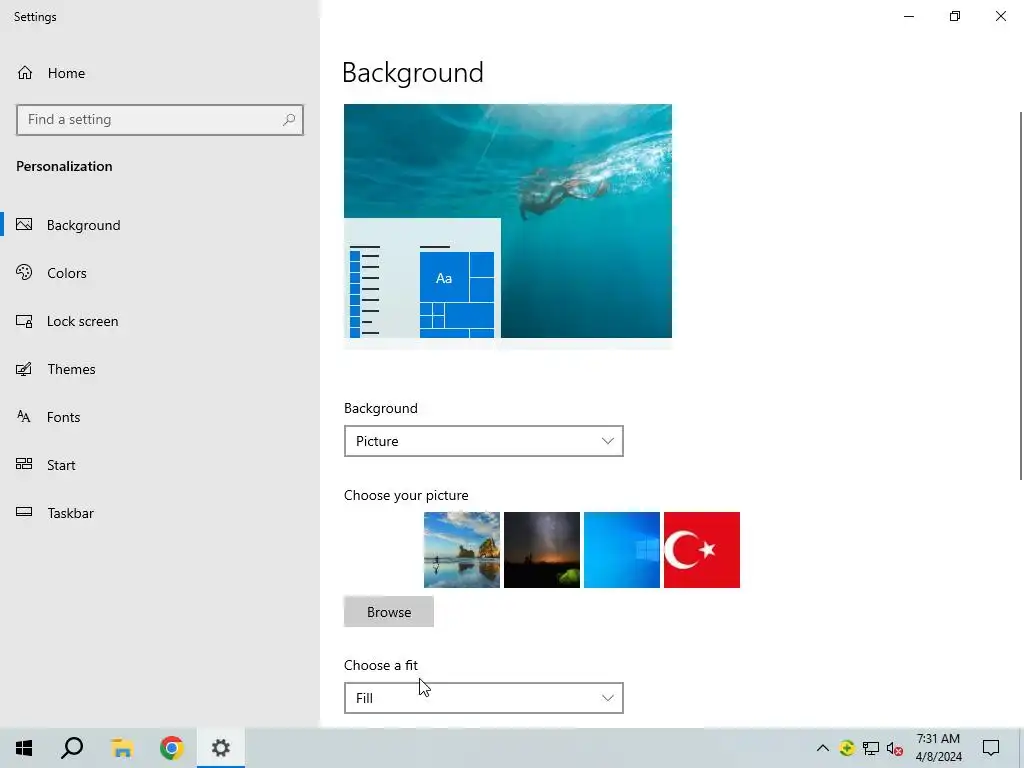1024x768 pixels.
Task: Minimize the Settings window
Action: pos(909,16)
